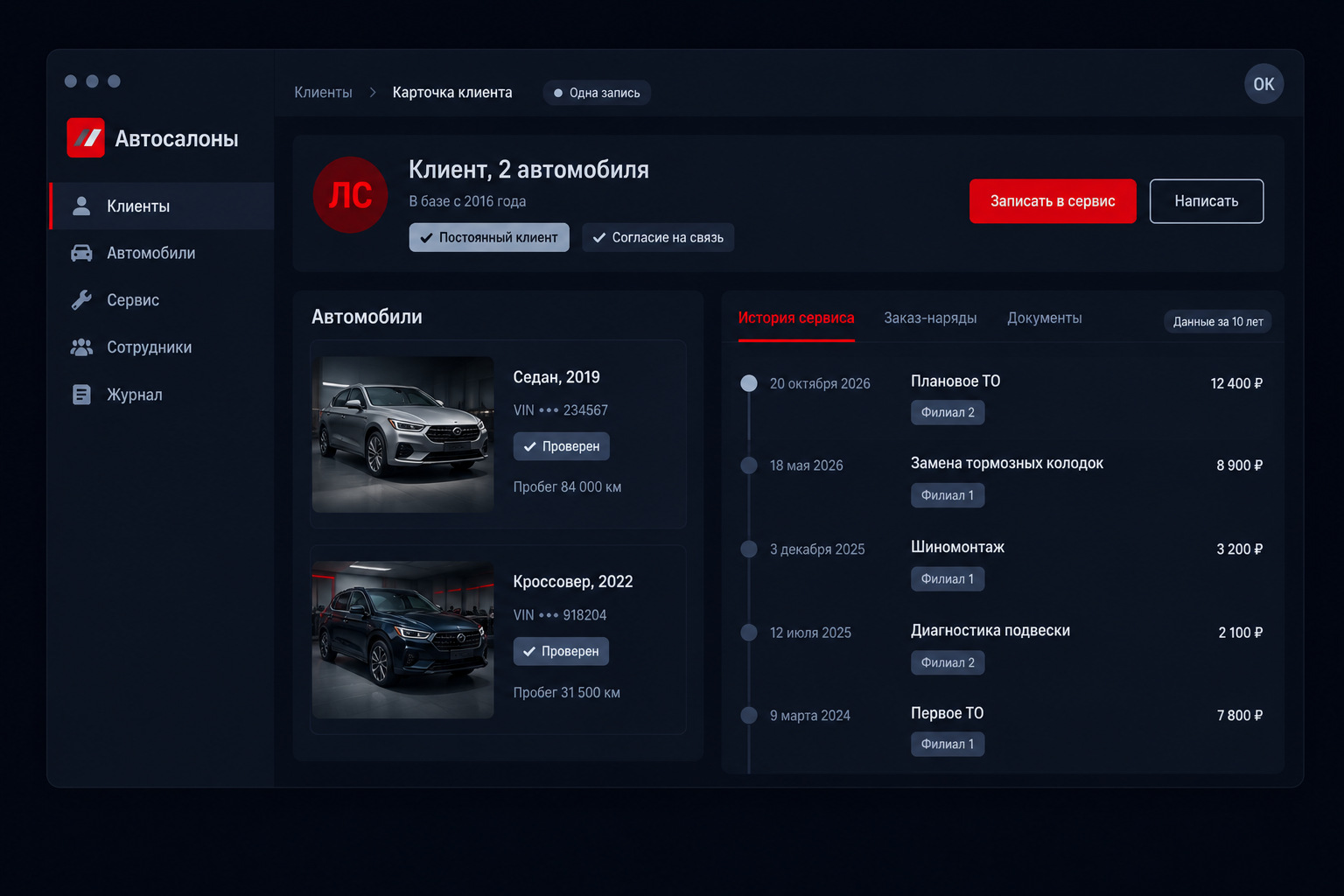The image size is (1344, 896).
Task: Open the silver sedan photo
Action: tap(403, 434)
